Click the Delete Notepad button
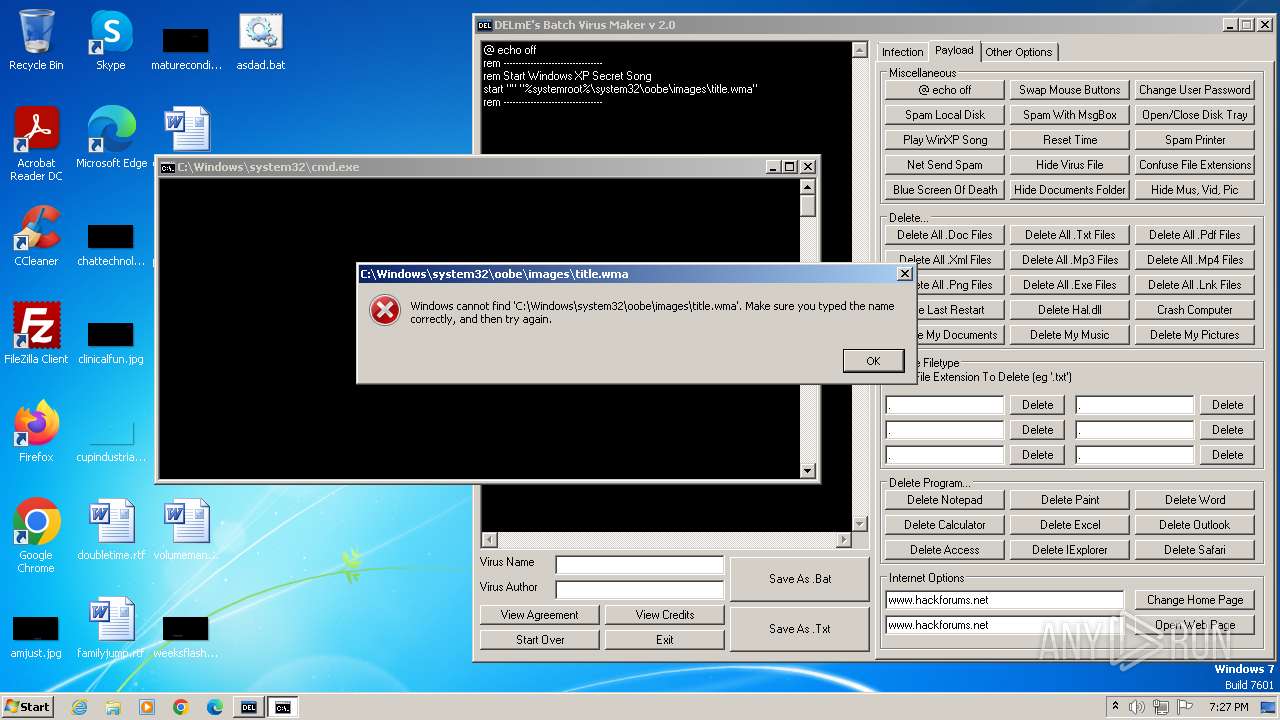Screen dimensions: 1280x720 point(945,500)
